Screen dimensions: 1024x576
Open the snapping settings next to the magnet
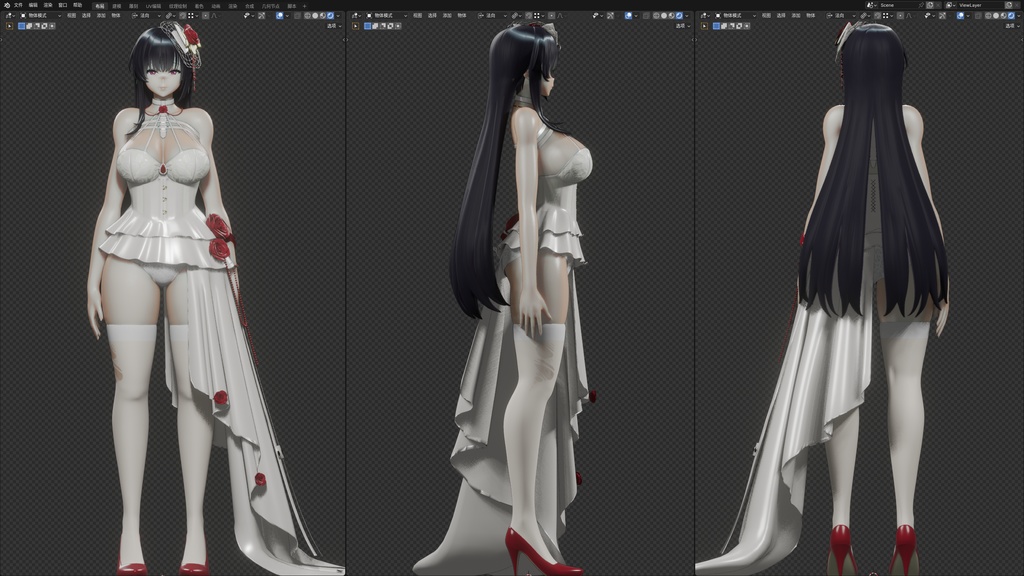pos(174,16)
